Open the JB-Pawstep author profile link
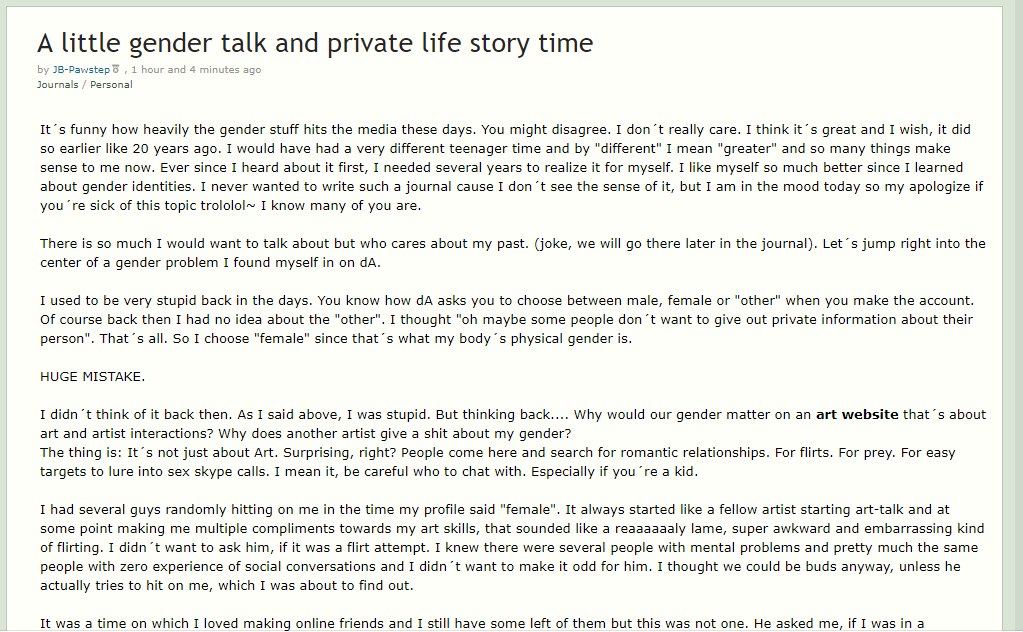Viewport: 1023px width, 632px height. pyautogui.click(x=81, y=70)
